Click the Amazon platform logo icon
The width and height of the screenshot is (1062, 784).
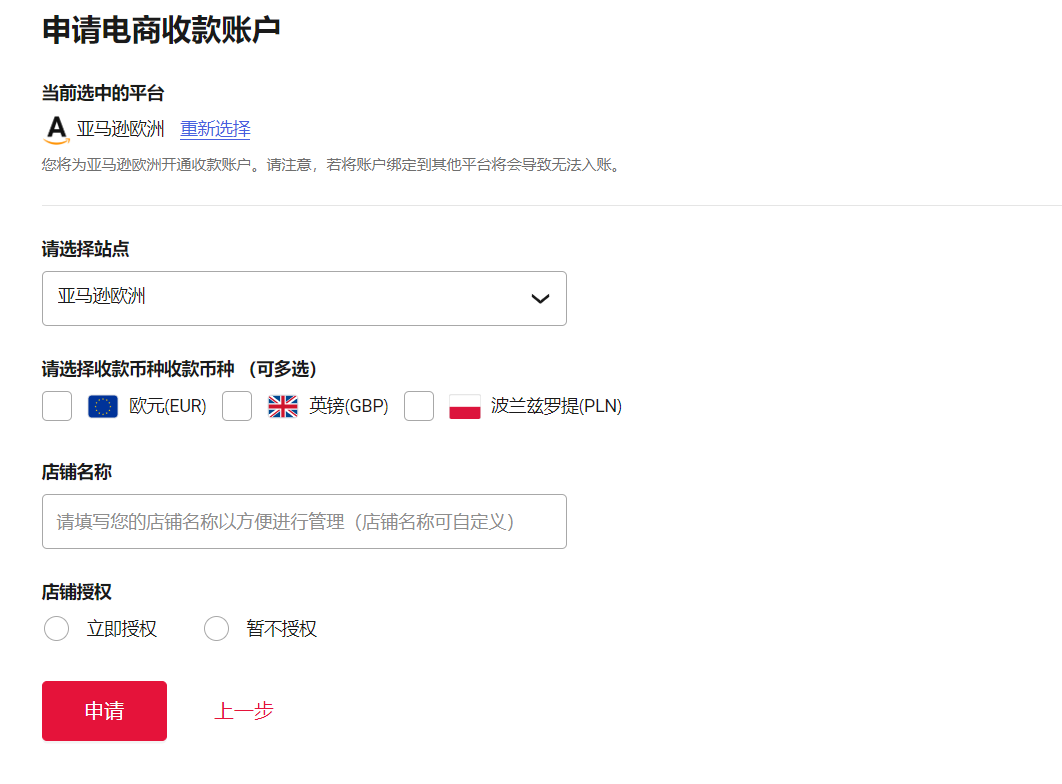(x=56, y=128)
